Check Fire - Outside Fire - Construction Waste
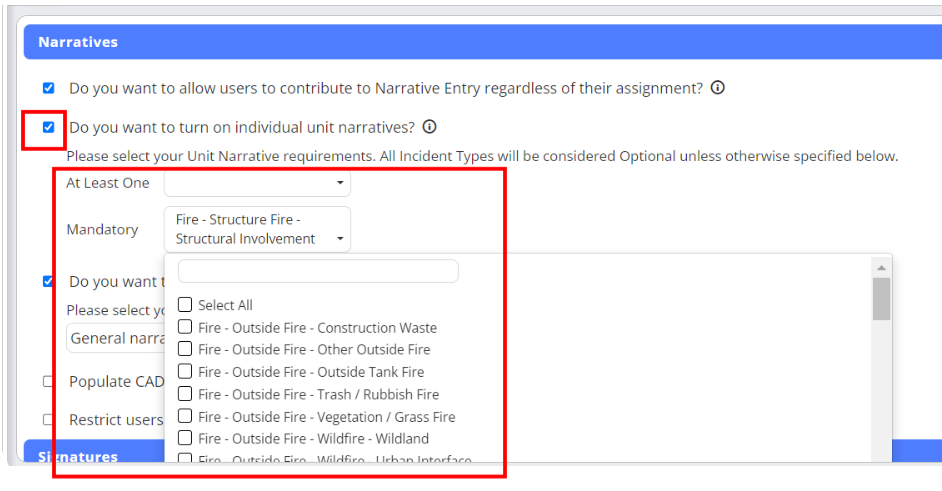This screenshot has height=491, width=942. pos(185,327)
